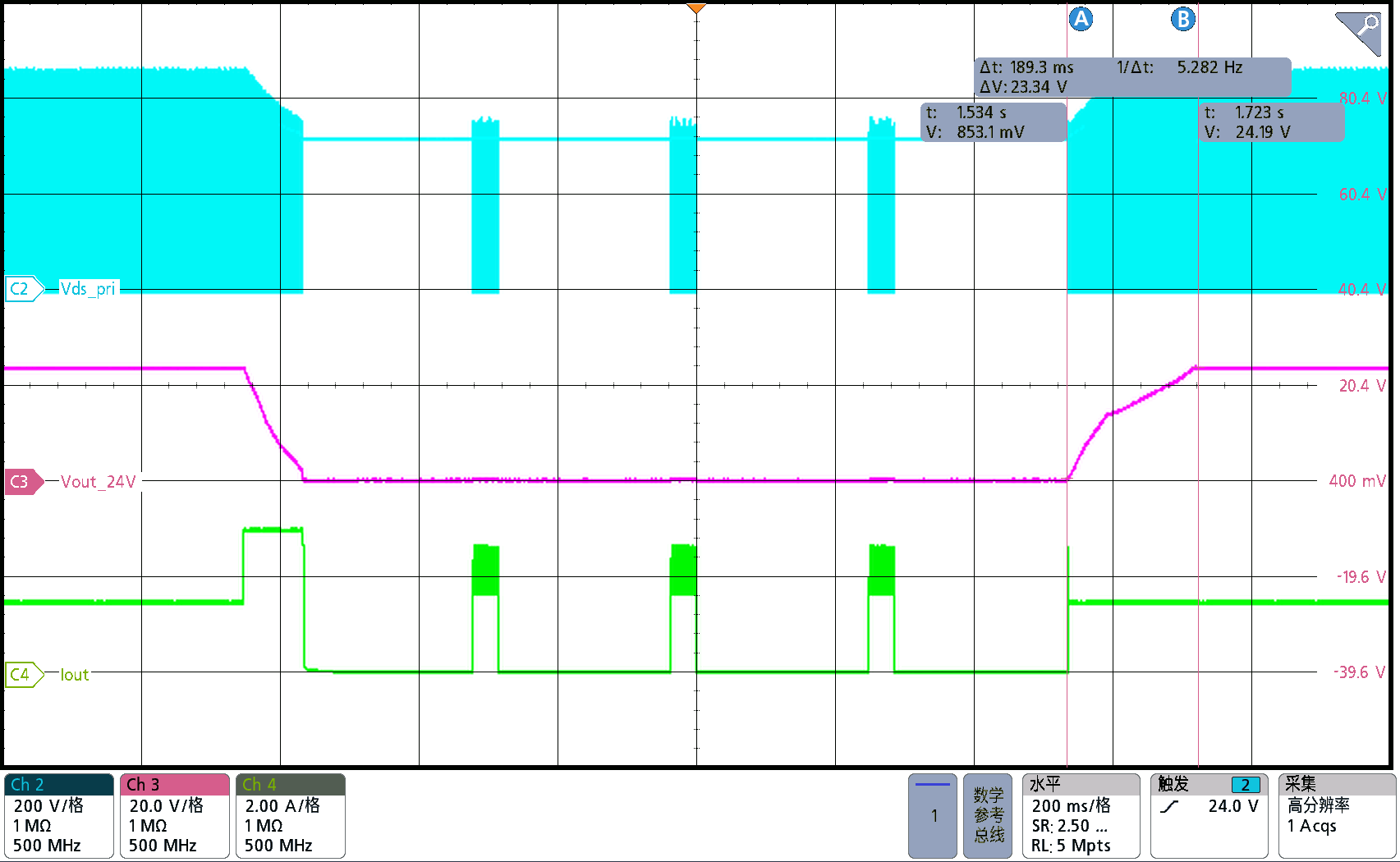Click the 20.4 V scale label
This screenshot has height=862, width=1400.
click(1362, 386)
